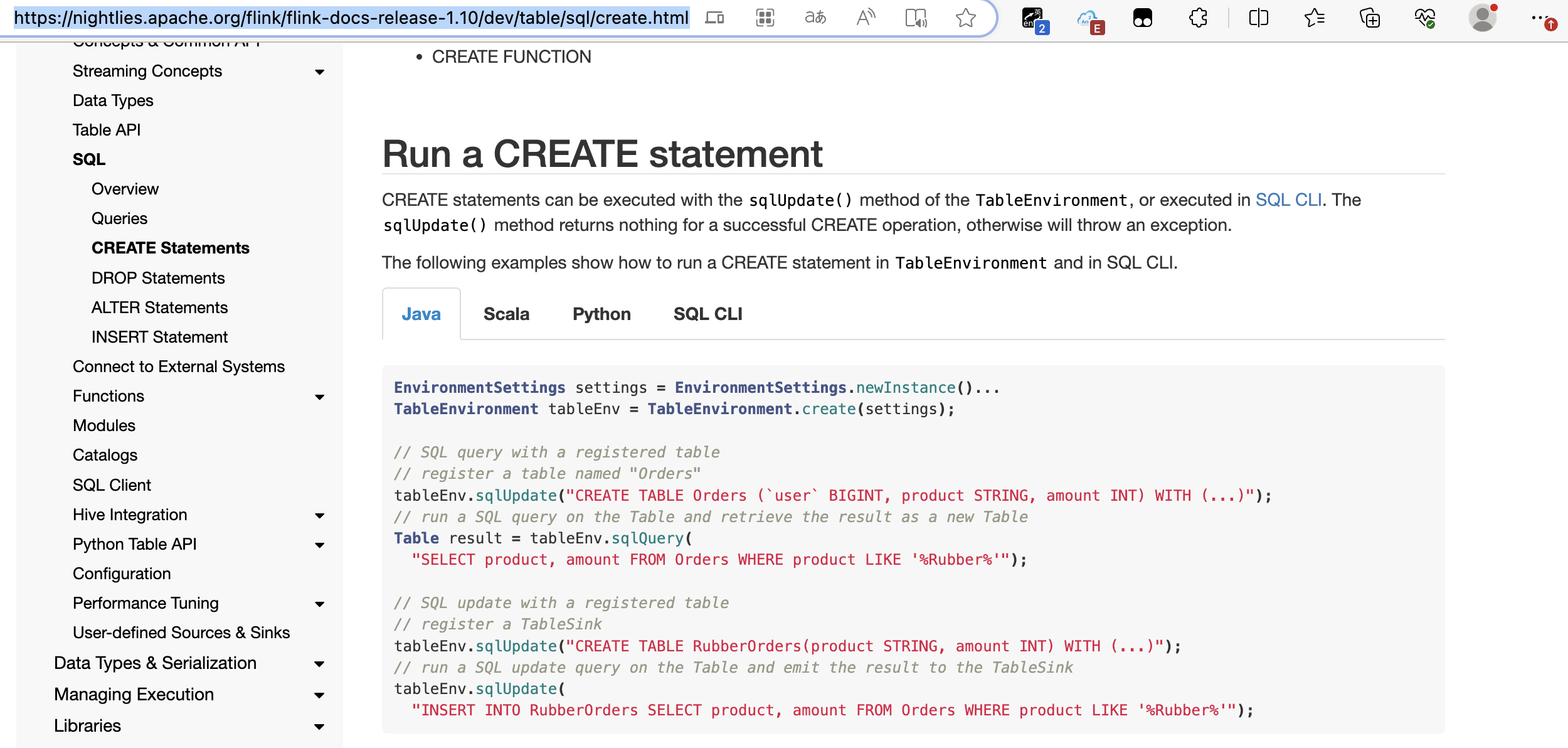The width and height of the screenshot is (1568, 748).
Task: Click the CREATE TABLE Orders code line
Action: [833, 496]
